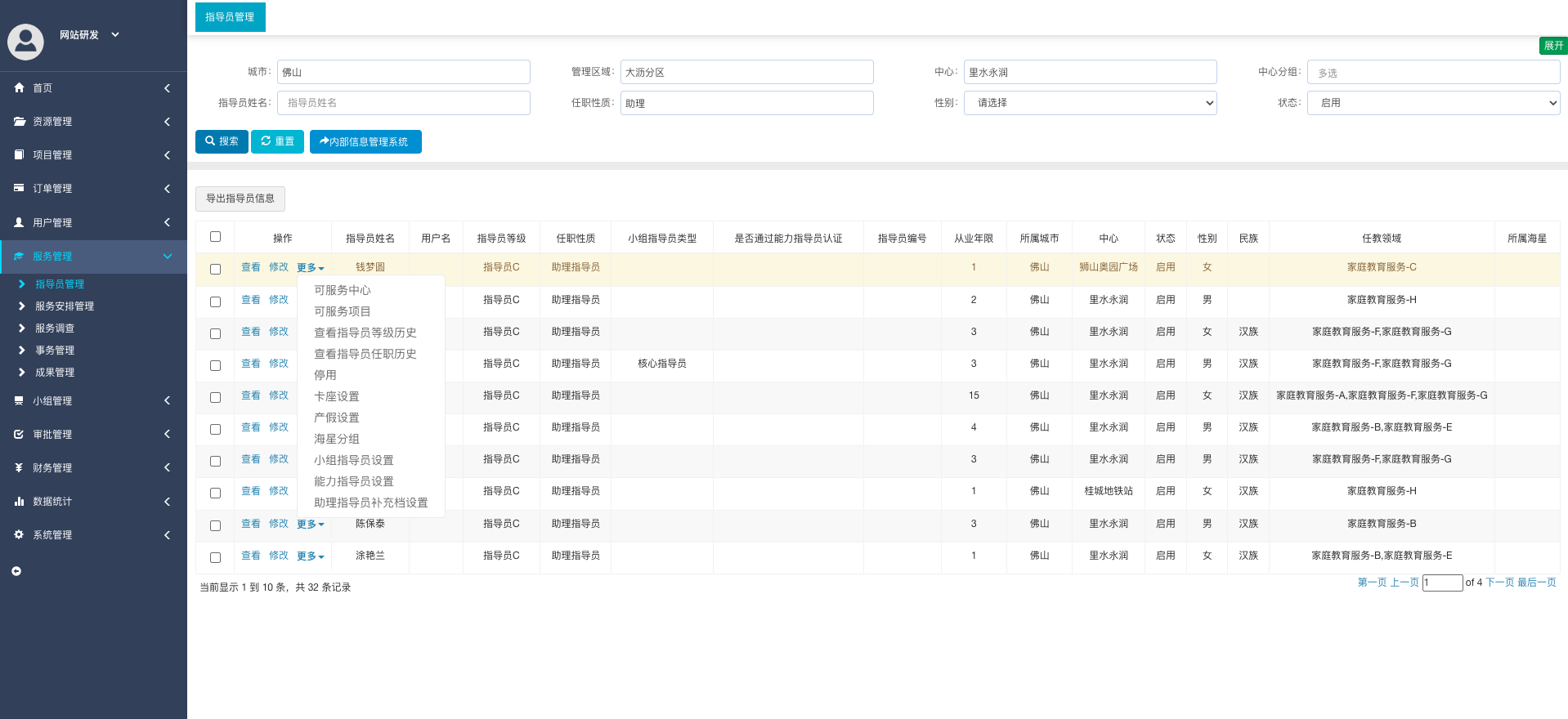Click the magnifier icon on the 搜索 button

click(210, 141)
